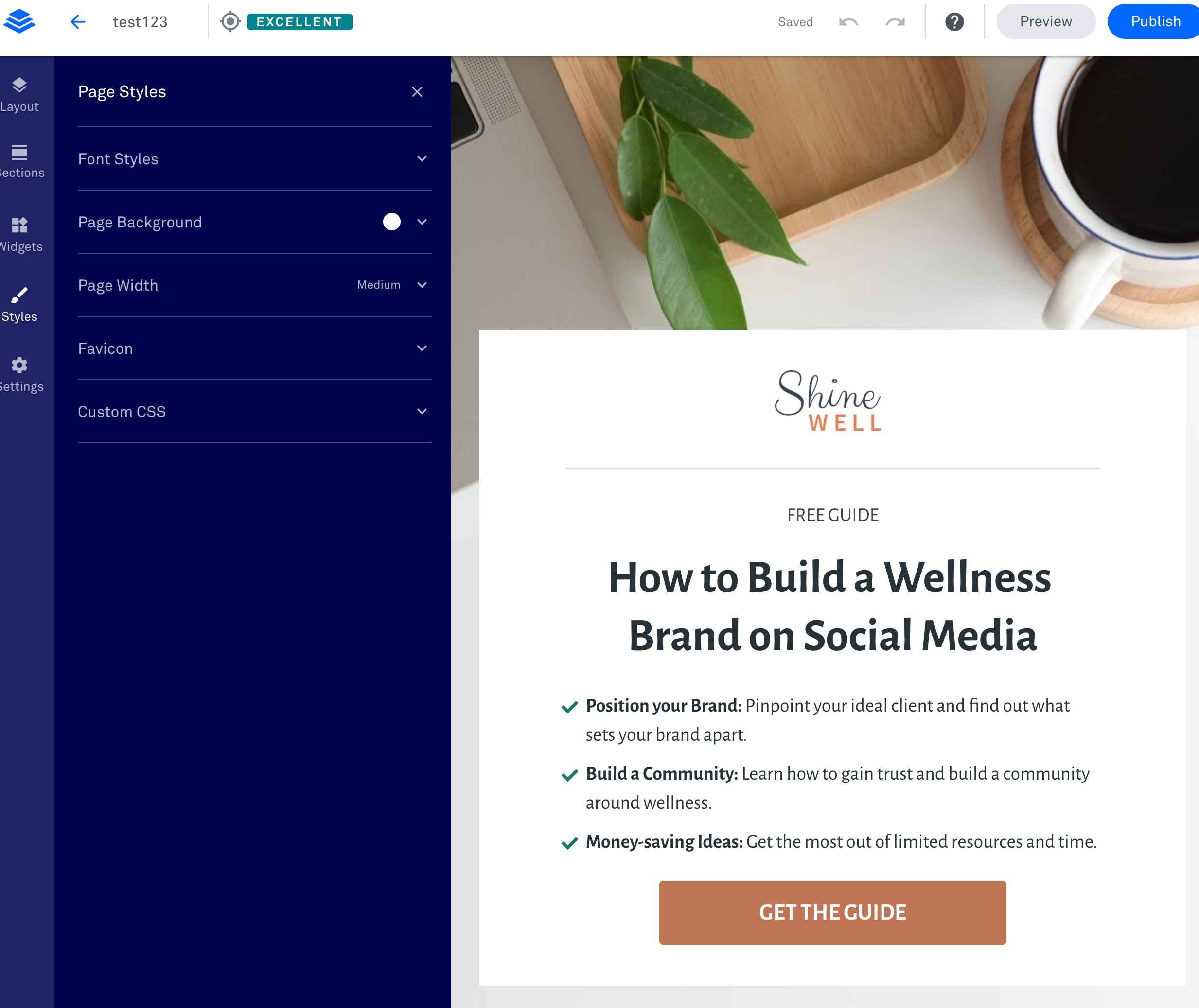Click the undo arrow button

point(847,21)
